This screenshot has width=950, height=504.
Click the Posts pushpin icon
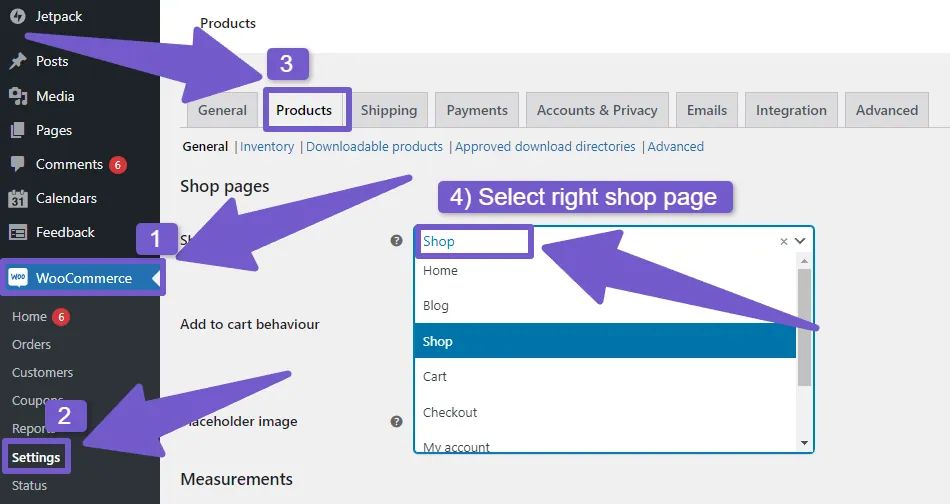[x=18, y=61]
